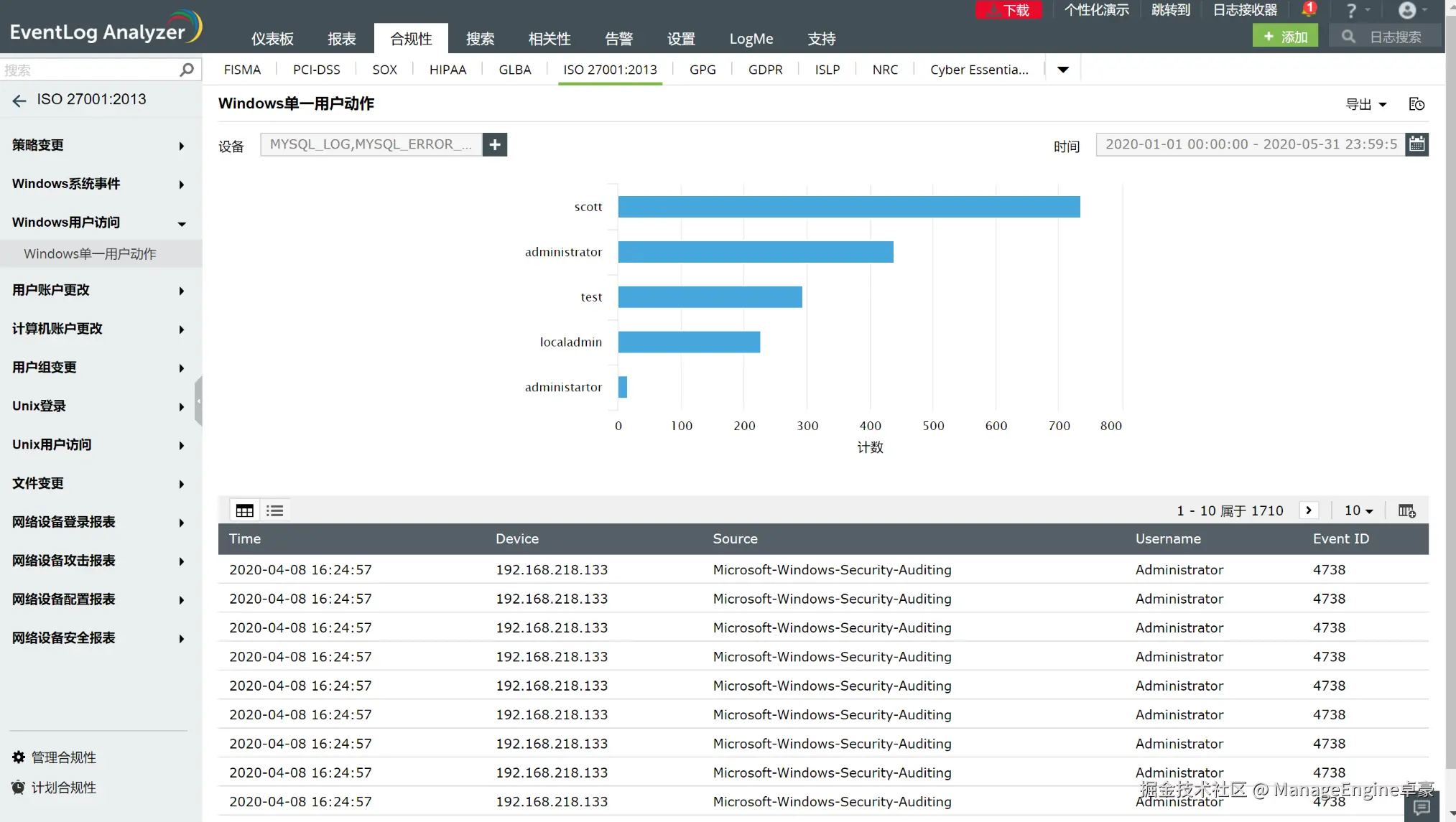Click the magnifier icon in sidebar search
This screenshot has width=1456, height=822.
tap(187, 70)
